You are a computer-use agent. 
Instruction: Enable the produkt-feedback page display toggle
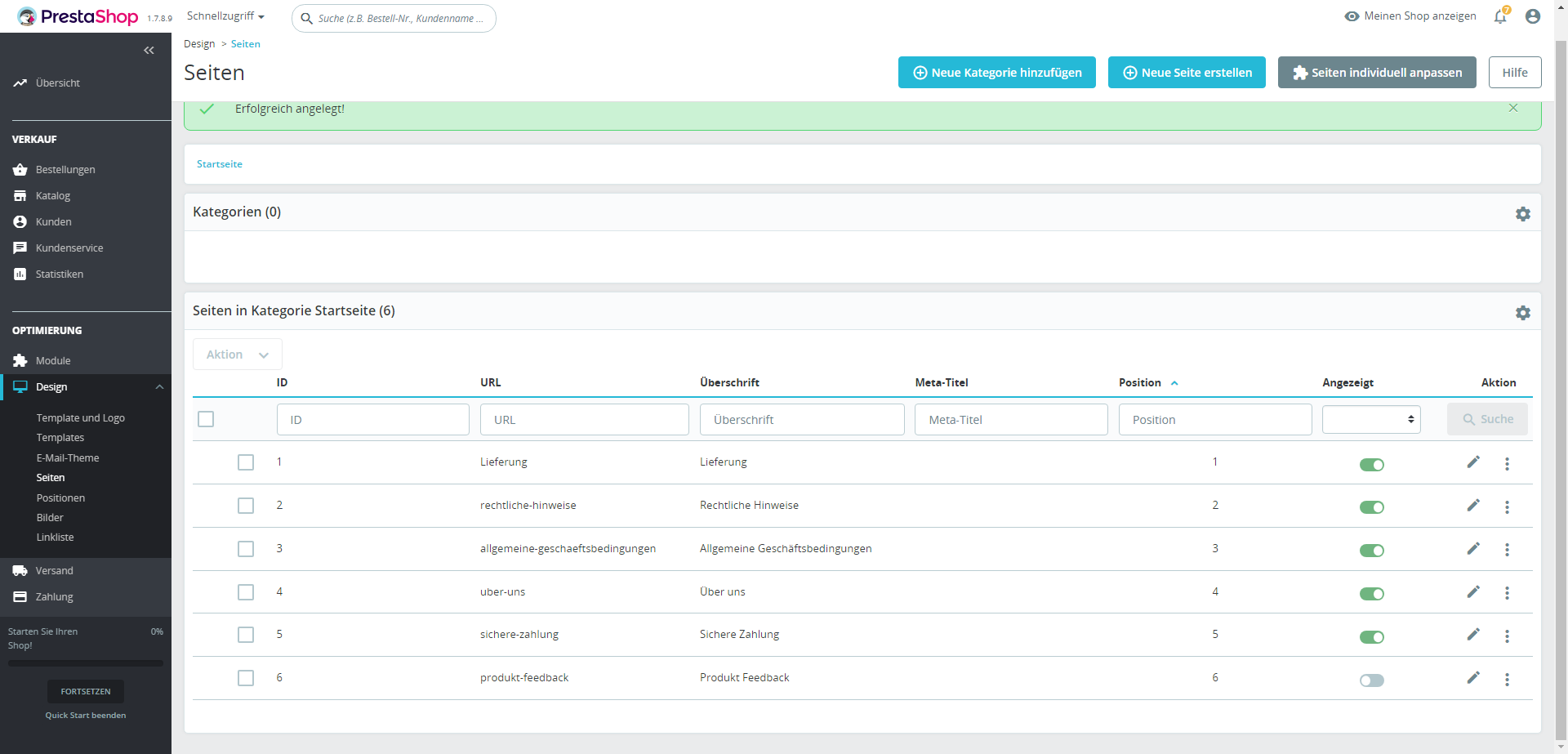click(x=1372, y=680)
